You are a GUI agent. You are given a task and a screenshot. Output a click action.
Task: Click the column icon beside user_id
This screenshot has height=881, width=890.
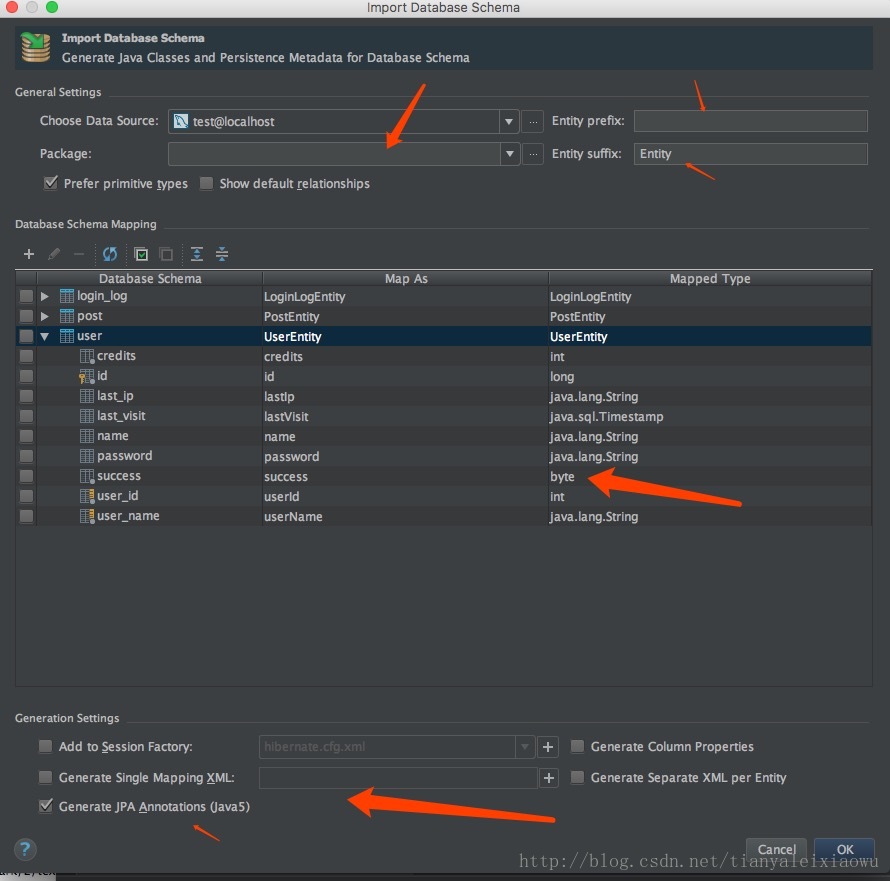tap(87, 496)
